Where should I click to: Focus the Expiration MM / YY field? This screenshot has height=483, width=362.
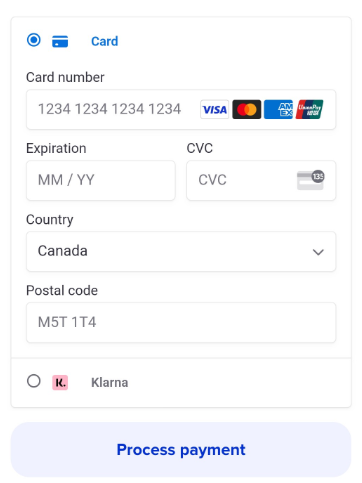(x=101, y=180)
